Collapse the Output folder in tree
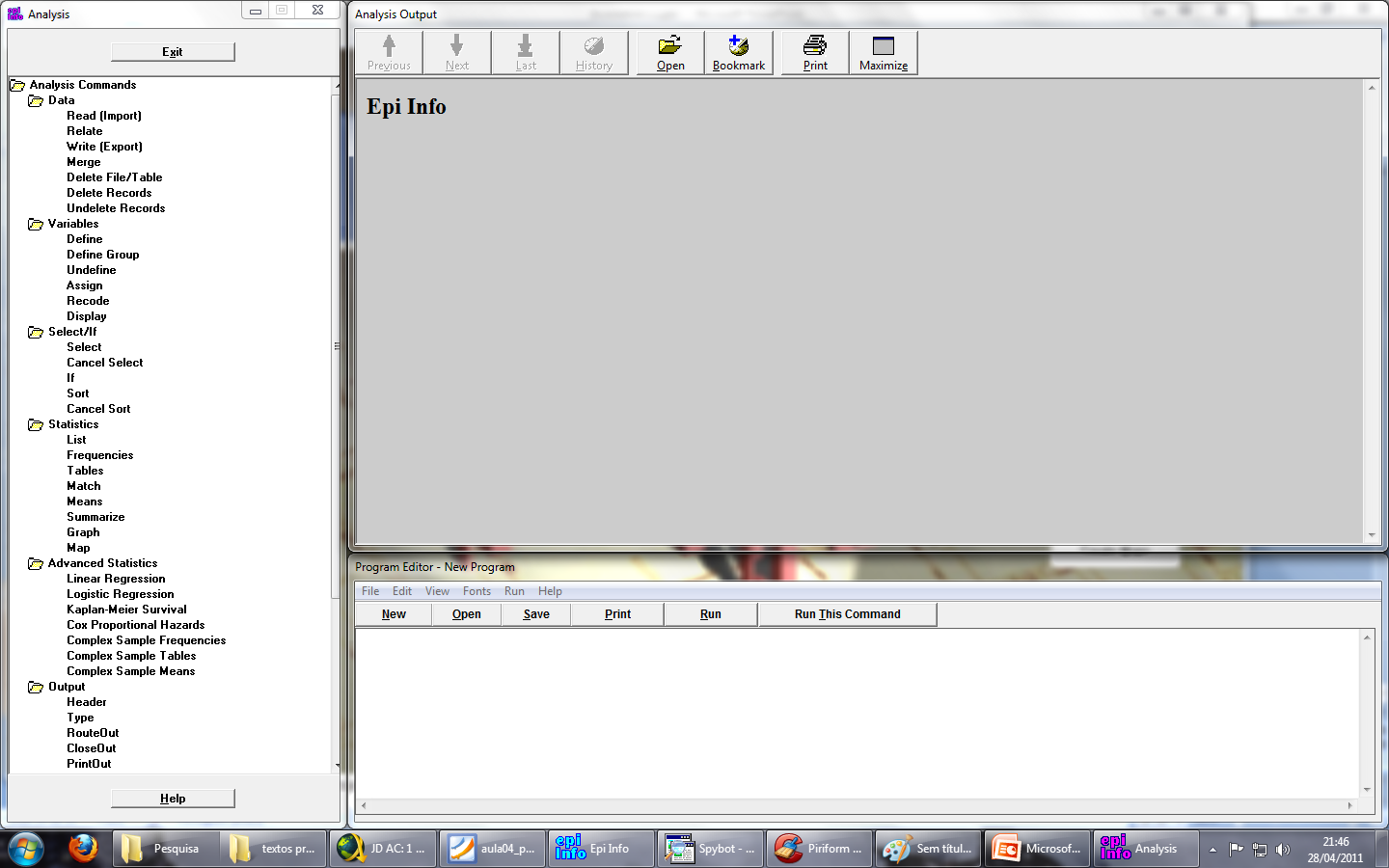 point(36,687)
